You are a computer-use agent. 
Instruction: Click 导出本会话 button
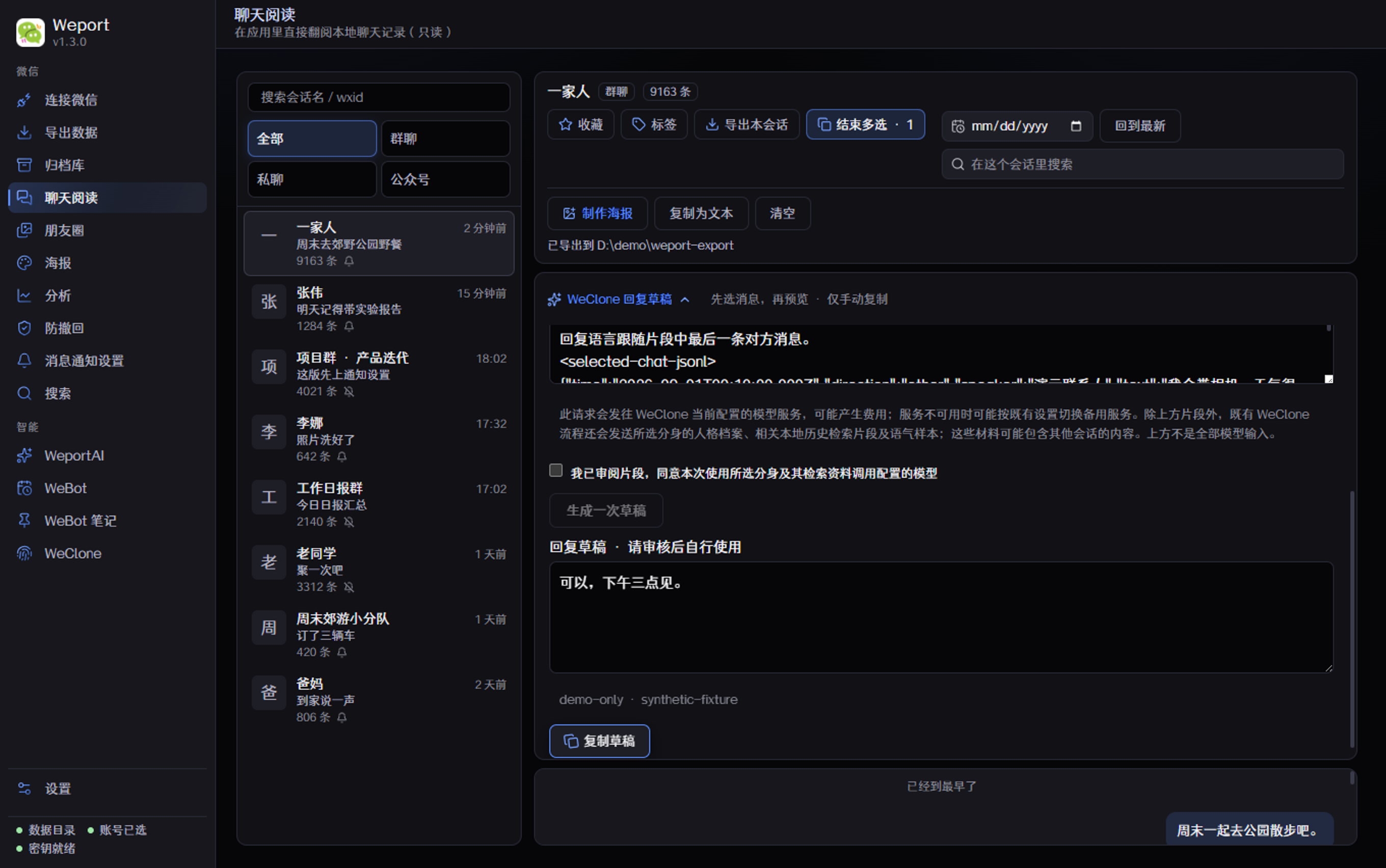pyautogui.click(x=747, y=125)
